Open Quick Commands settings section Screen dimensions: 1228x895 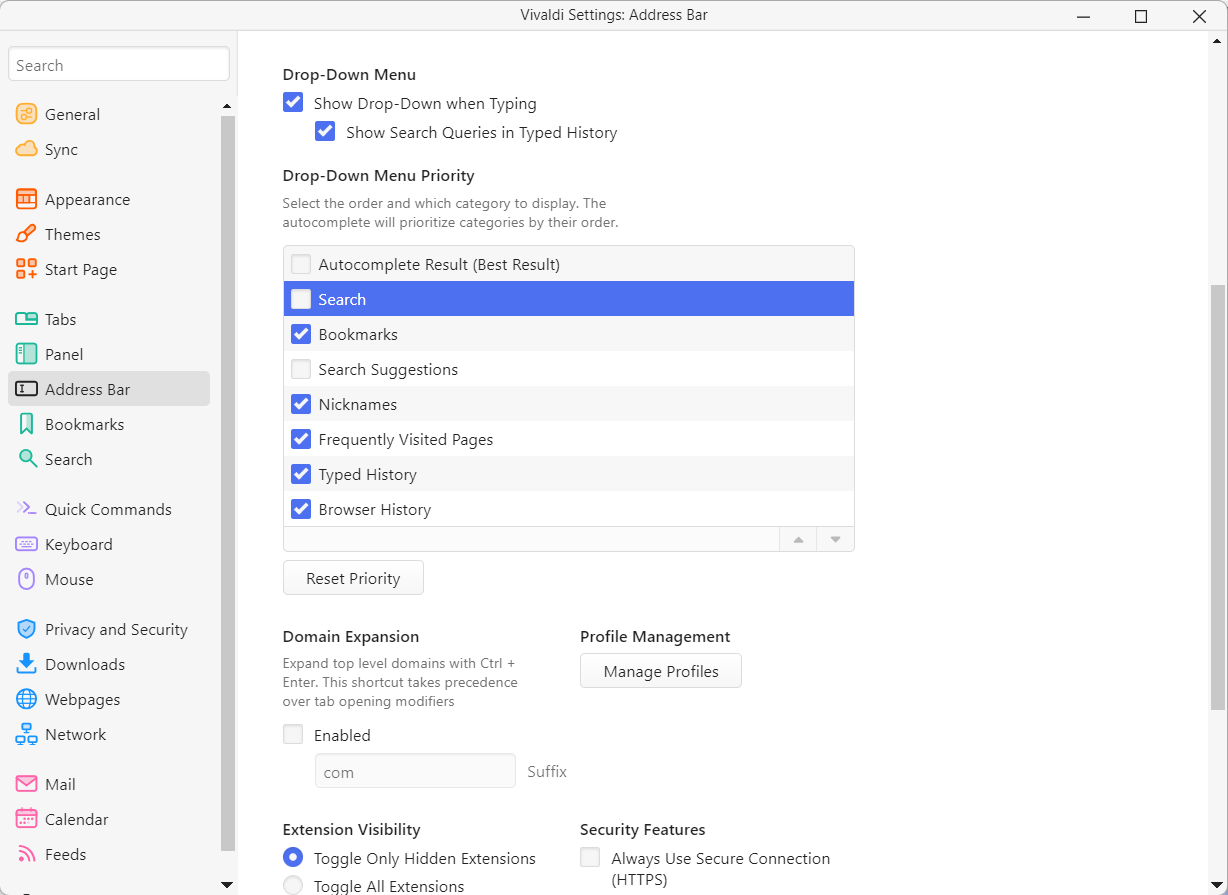(109, 509)
